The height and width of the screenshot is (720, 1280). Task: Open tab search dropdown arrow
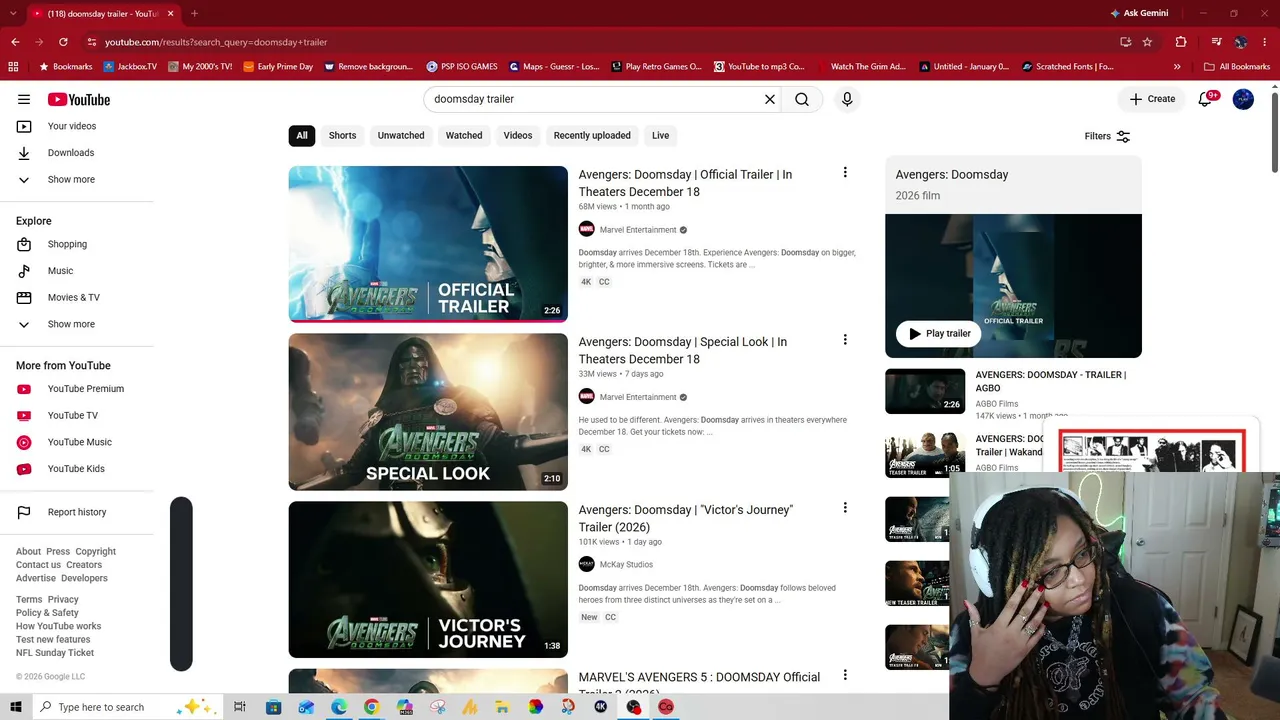(13, 14)
